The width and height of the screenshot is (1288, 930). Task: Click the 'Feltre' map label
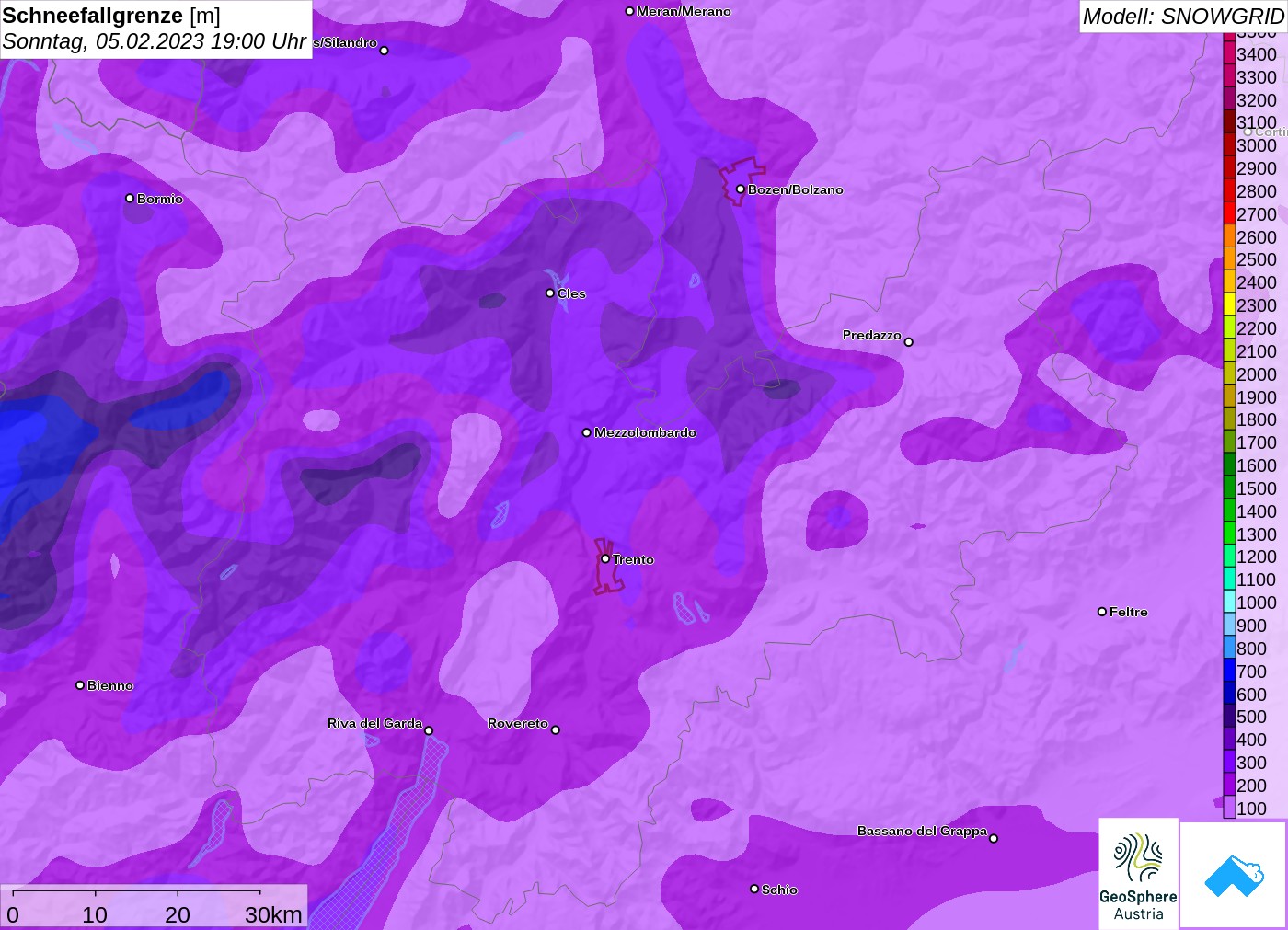point(1129,612)
